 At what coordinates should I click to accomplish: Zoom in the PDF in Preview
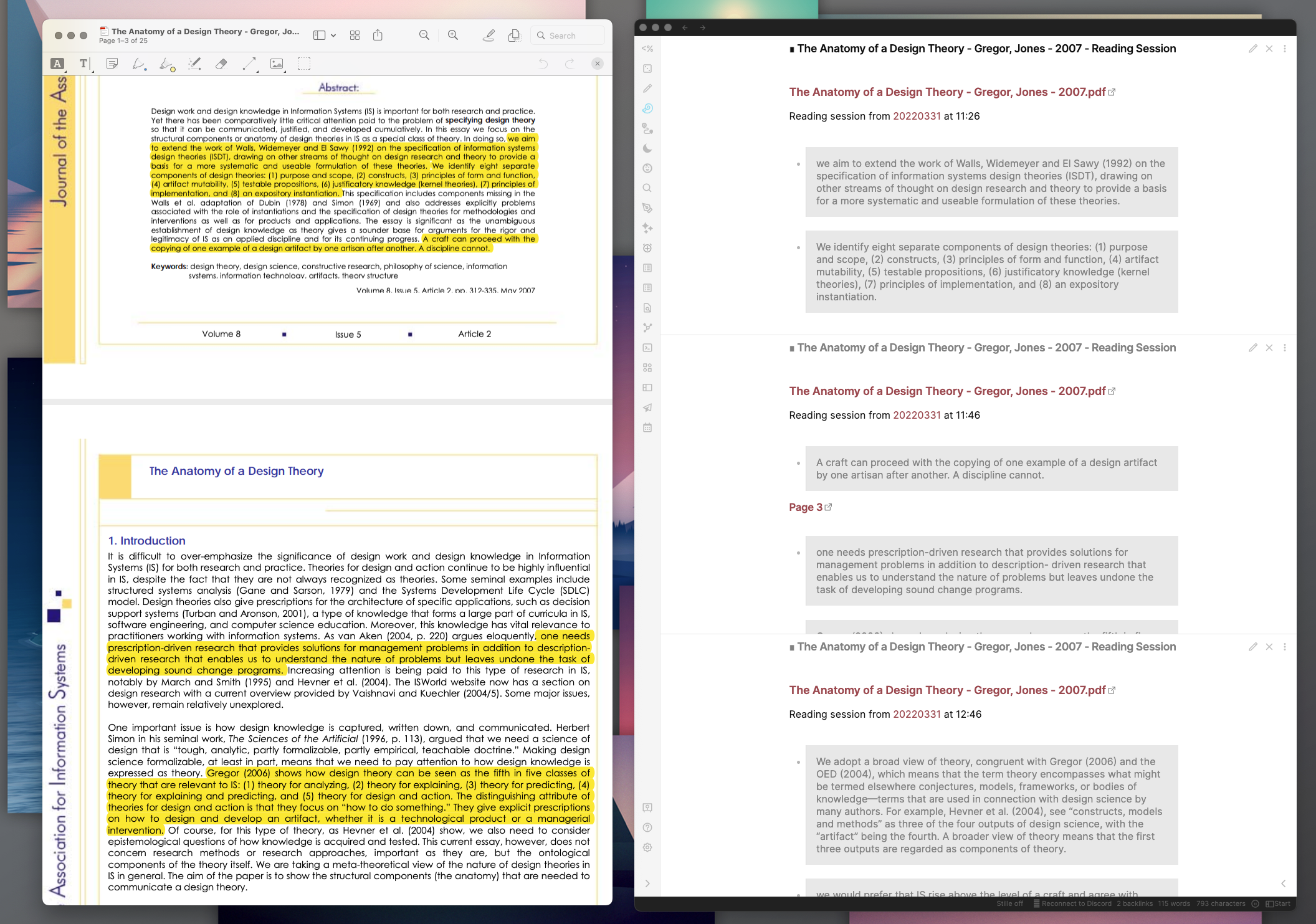click(x=453, y=36)
